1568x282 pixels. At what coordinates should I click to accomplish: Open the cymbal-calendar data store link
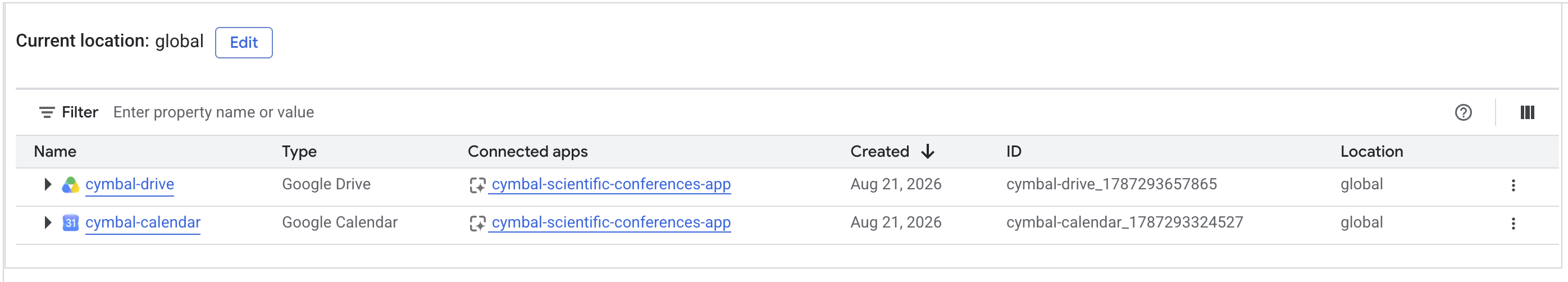[x=143, y=223]
